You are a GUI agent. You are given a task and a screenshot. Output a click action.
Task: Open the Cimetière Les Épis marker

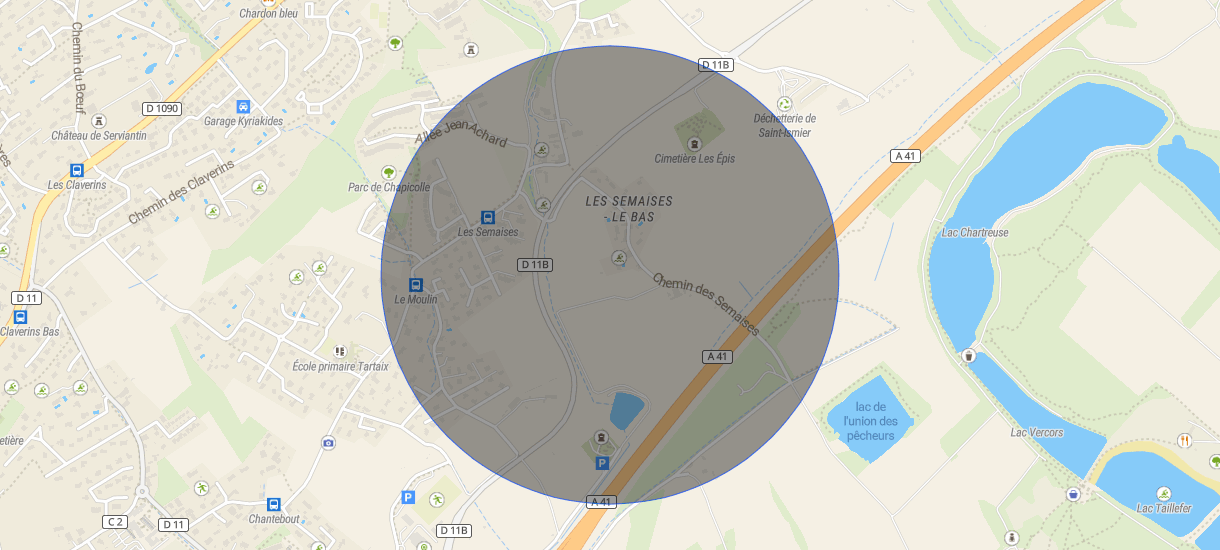[x=695, y=143]
